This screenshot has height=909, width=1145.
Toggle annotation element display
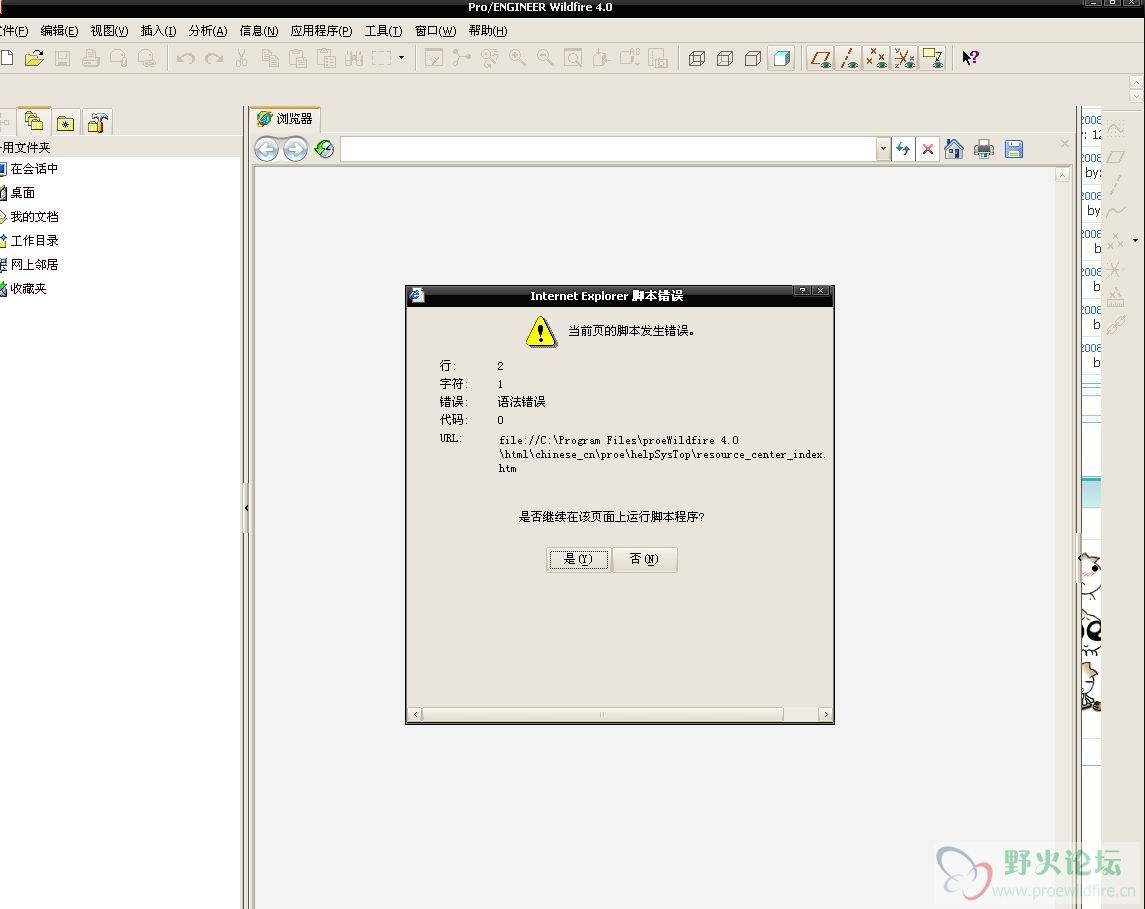pyautogui.click(x=933, y=58)
